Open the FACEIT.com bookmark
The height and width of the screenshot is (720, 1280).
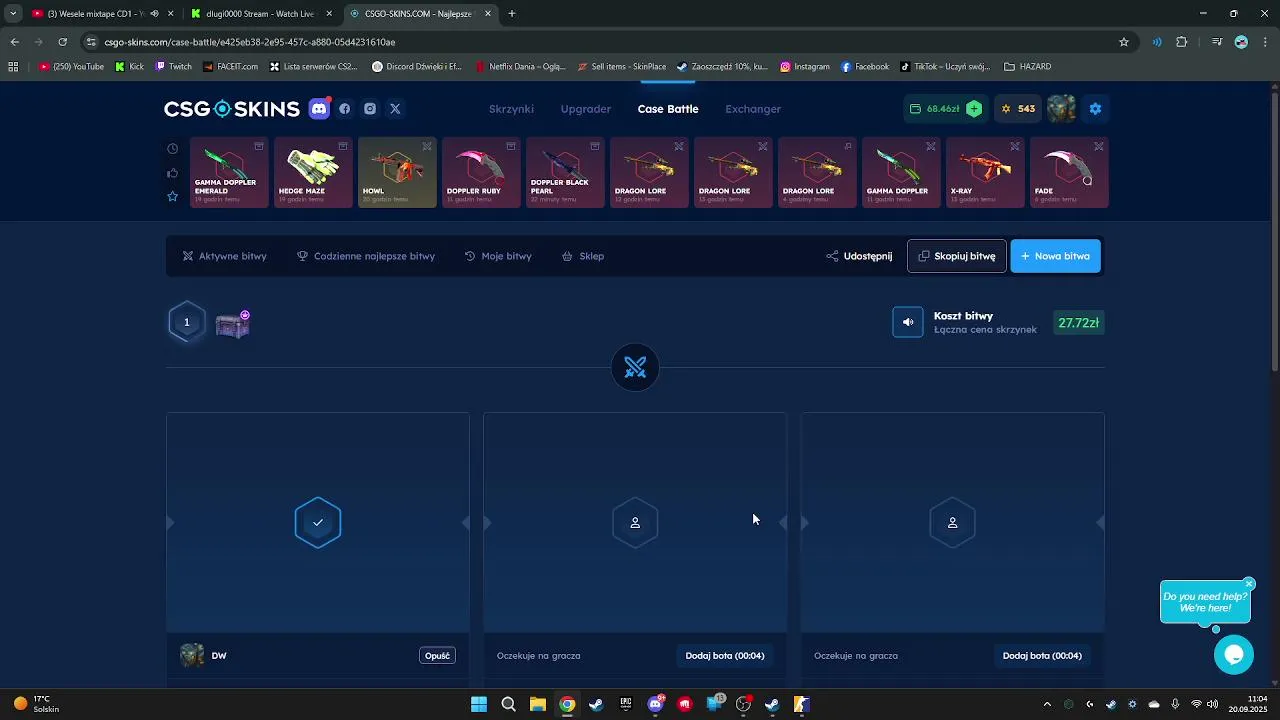tap(230, 67)
